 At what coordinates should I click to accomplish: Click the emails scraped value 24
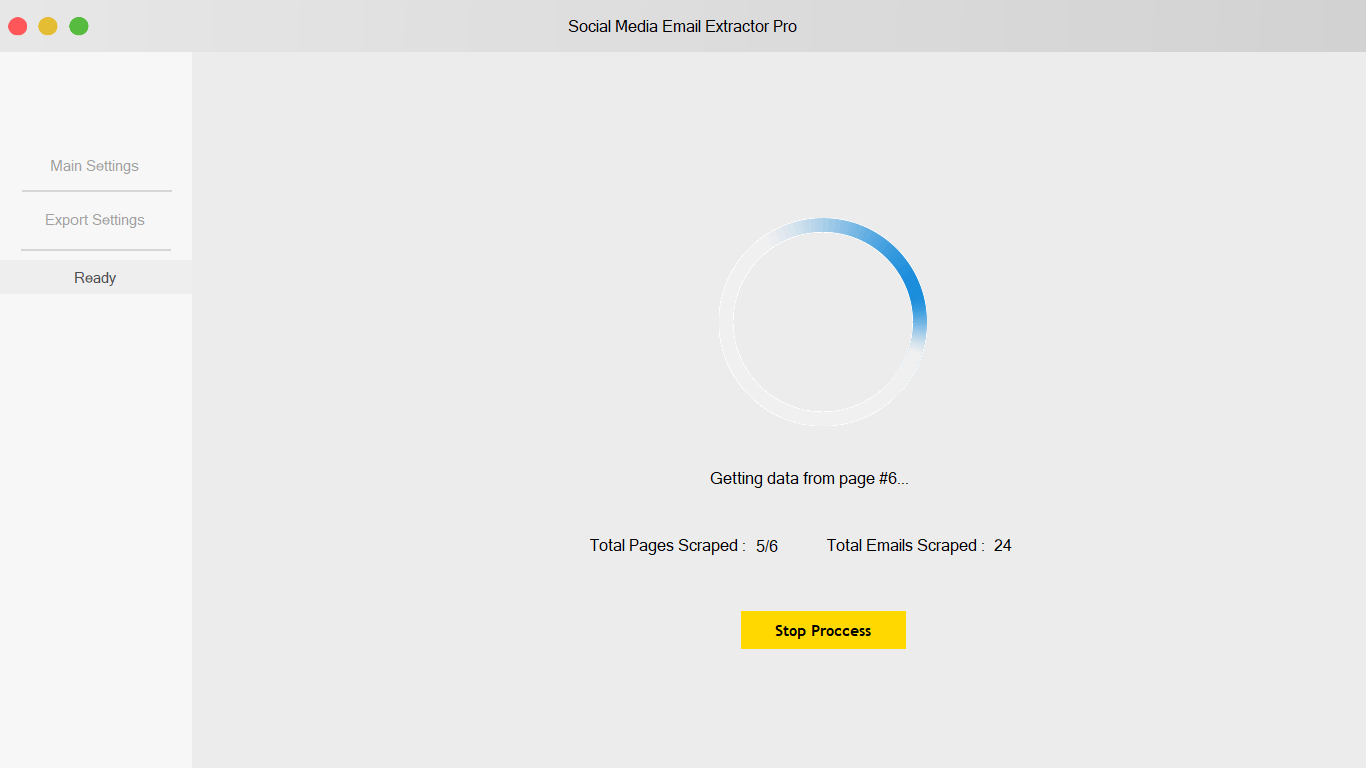click(x=1003, y=545)
